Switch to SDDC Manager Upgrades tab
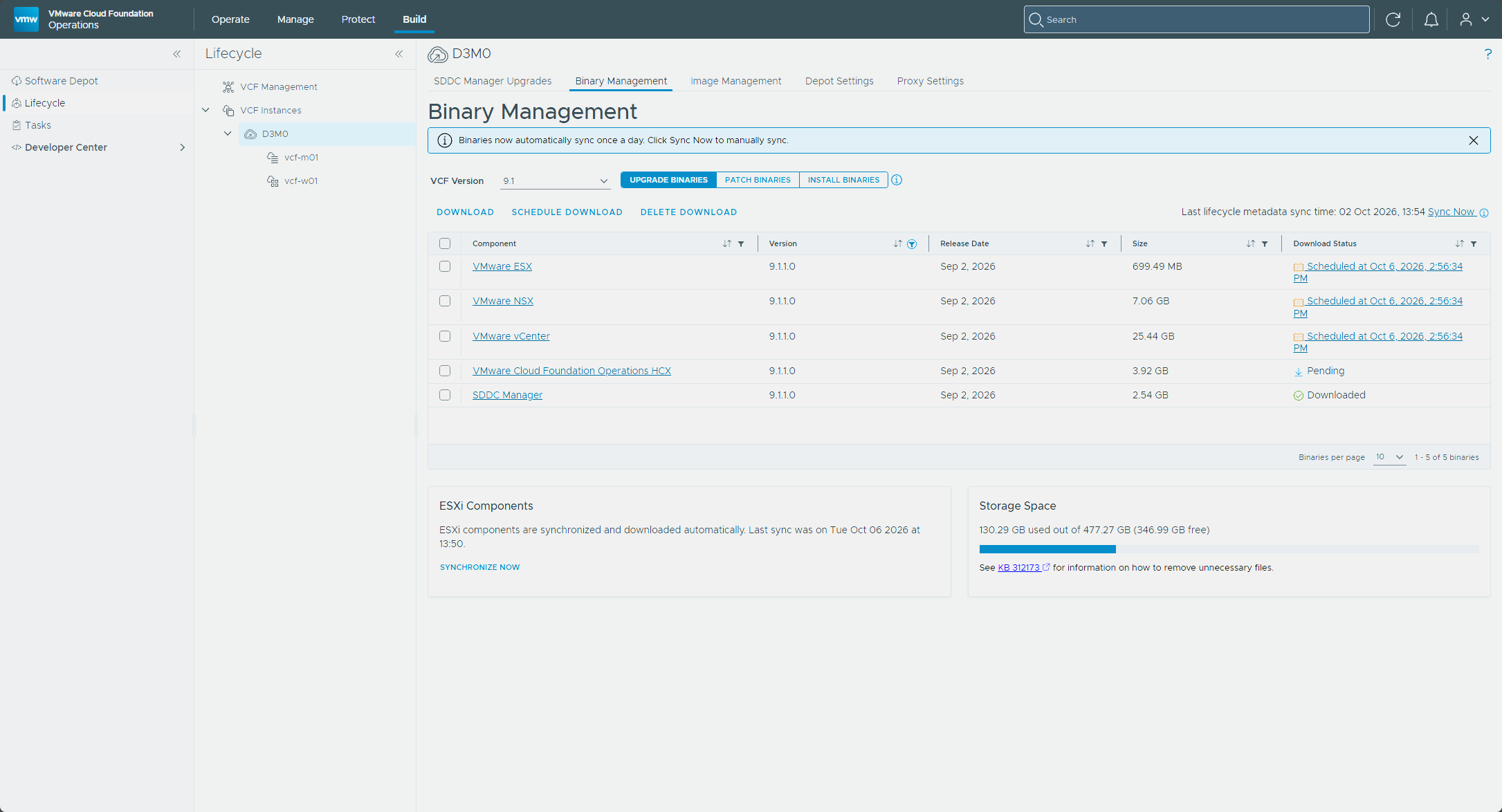Screen dimensions: 1502x812 coord(493,81)
